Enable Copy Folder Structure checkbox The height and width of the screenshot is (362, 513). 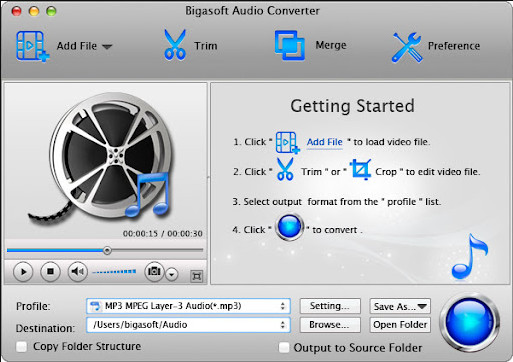(x=22, y=347)
